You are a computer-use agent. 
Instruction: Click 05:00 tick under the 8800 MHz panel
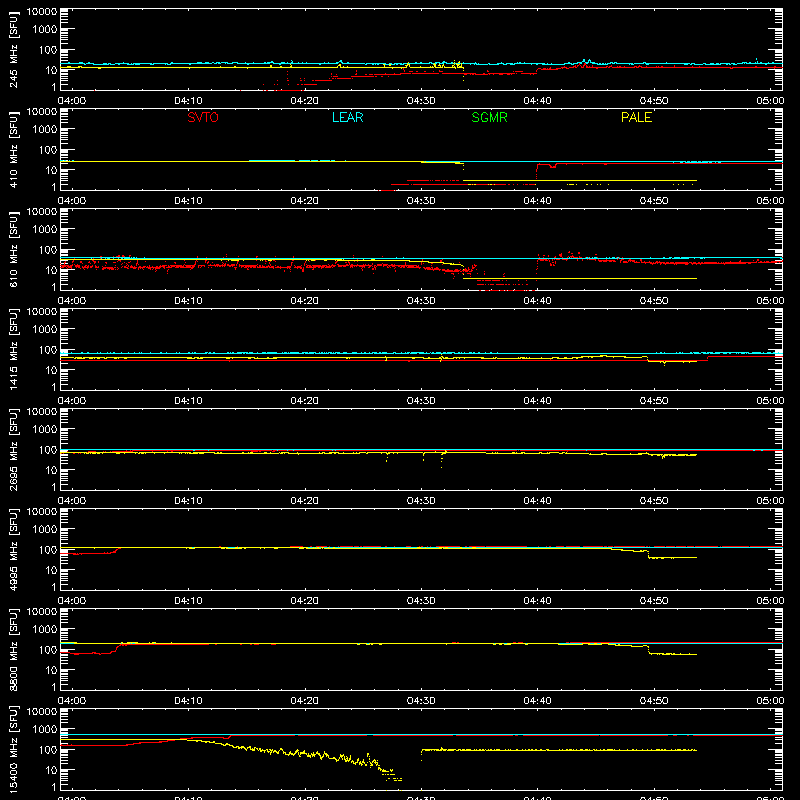(x=770, y=701)
